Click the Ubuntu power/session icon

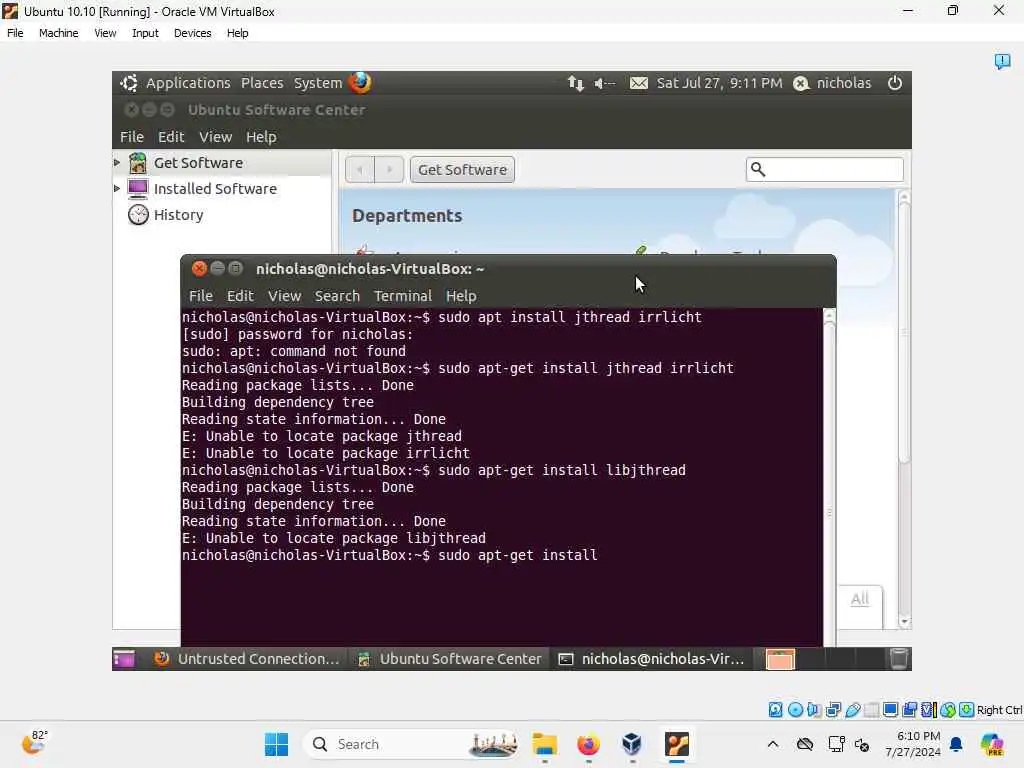895,83
